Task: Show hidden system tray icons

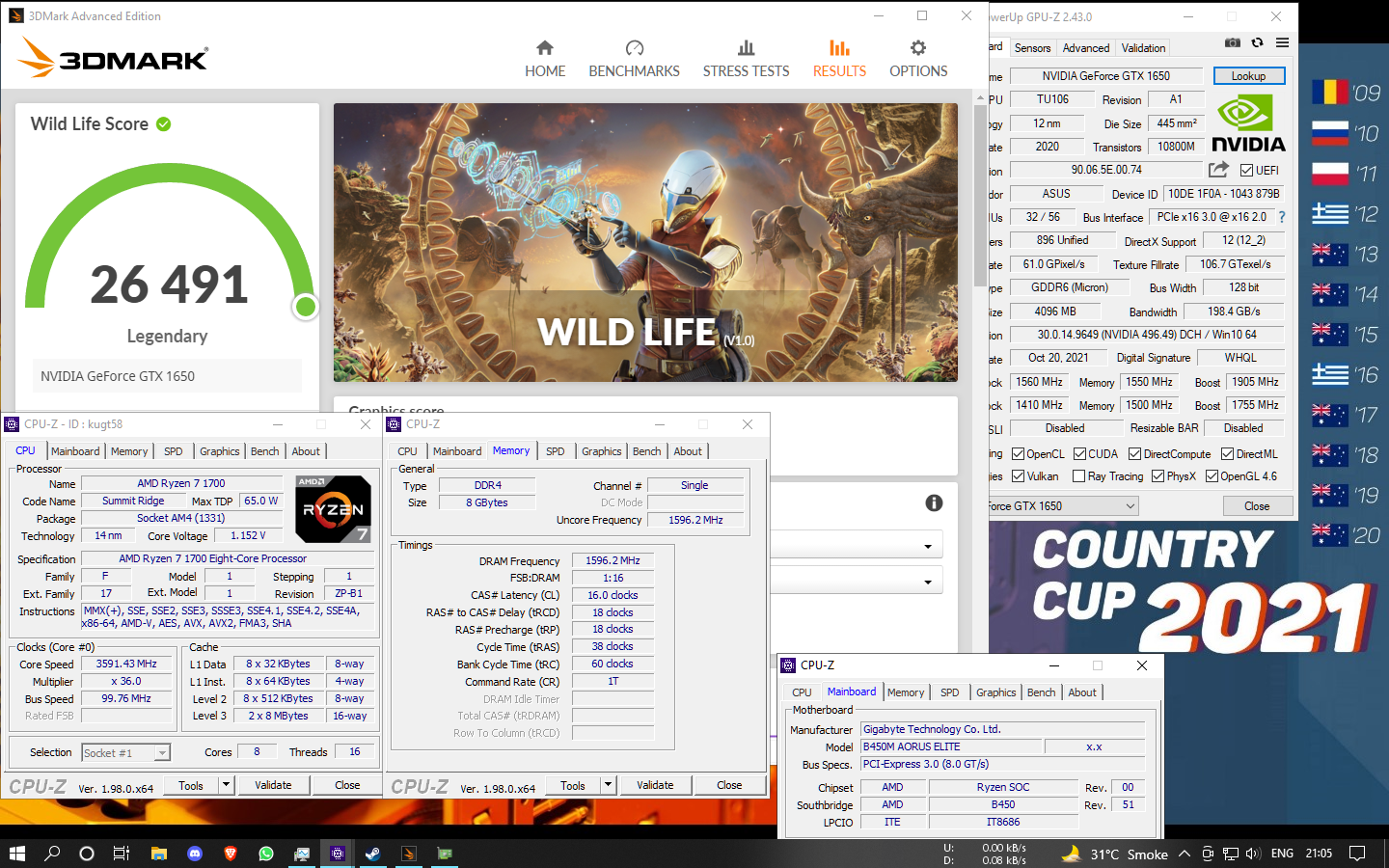Action: pyautogui.click(x=1184, y=854)
